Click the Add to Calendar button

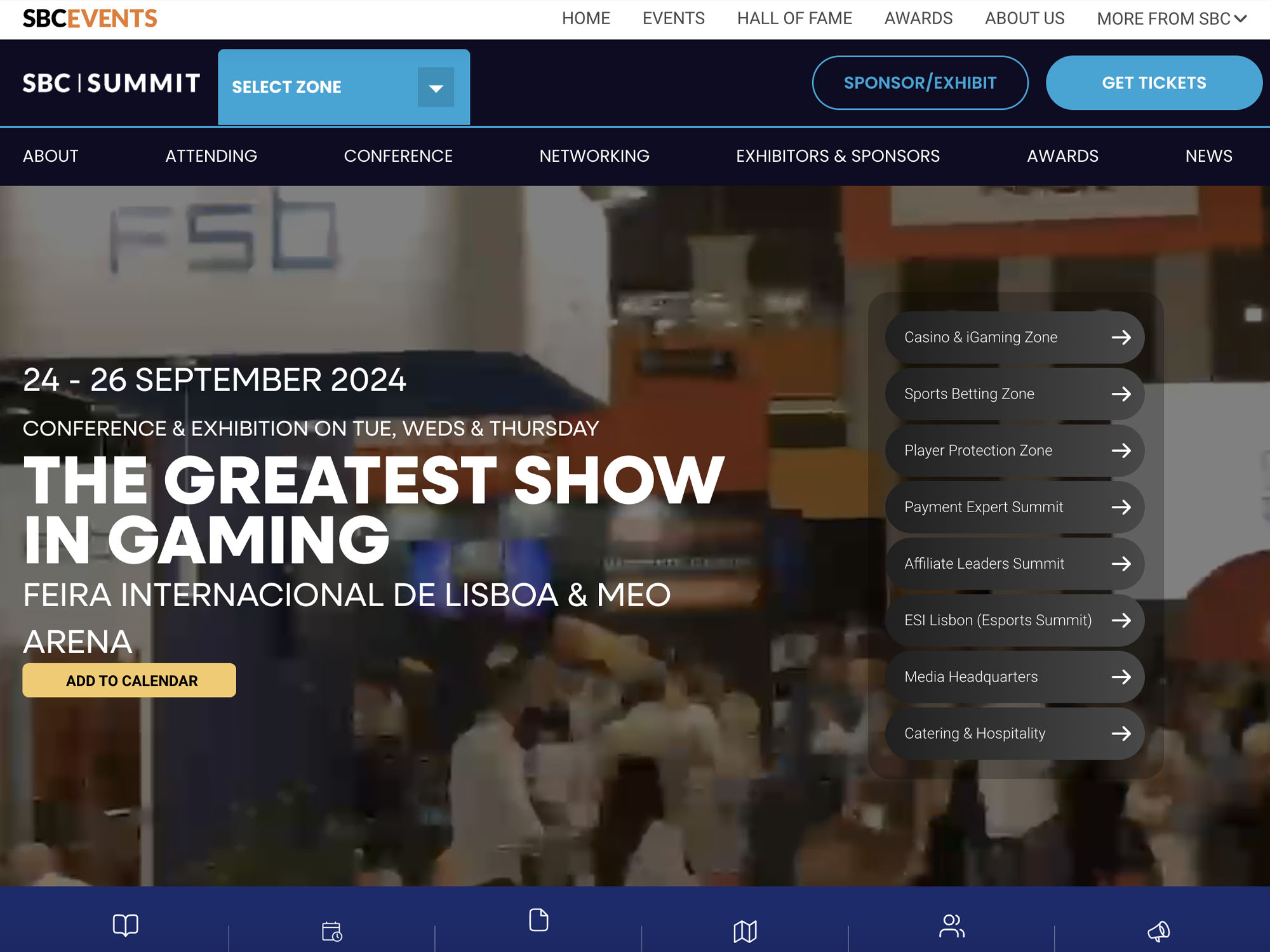[130, 680]
